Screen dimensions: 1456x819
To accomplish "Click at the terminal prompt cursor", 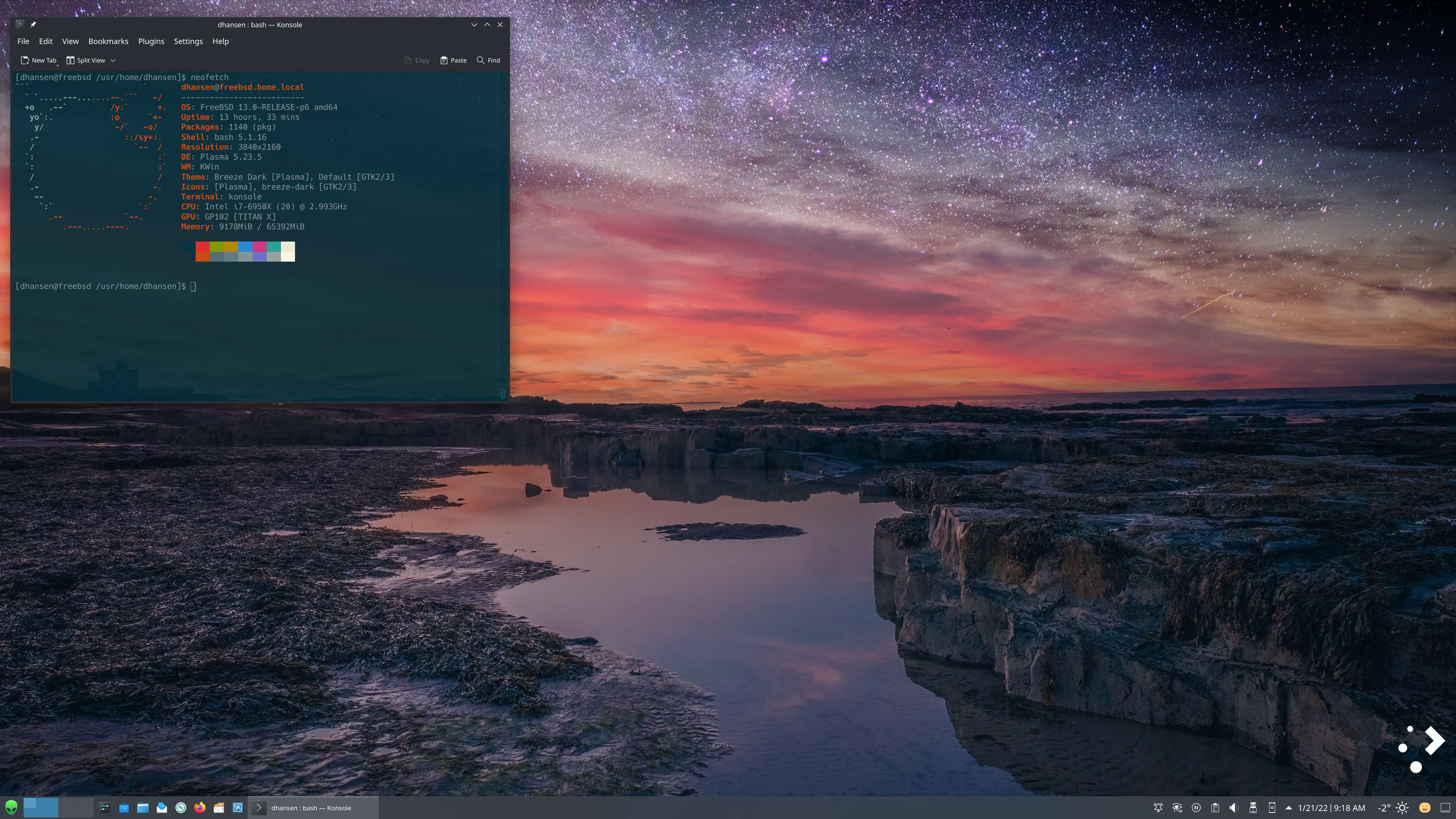I will [x=193, y=287].
